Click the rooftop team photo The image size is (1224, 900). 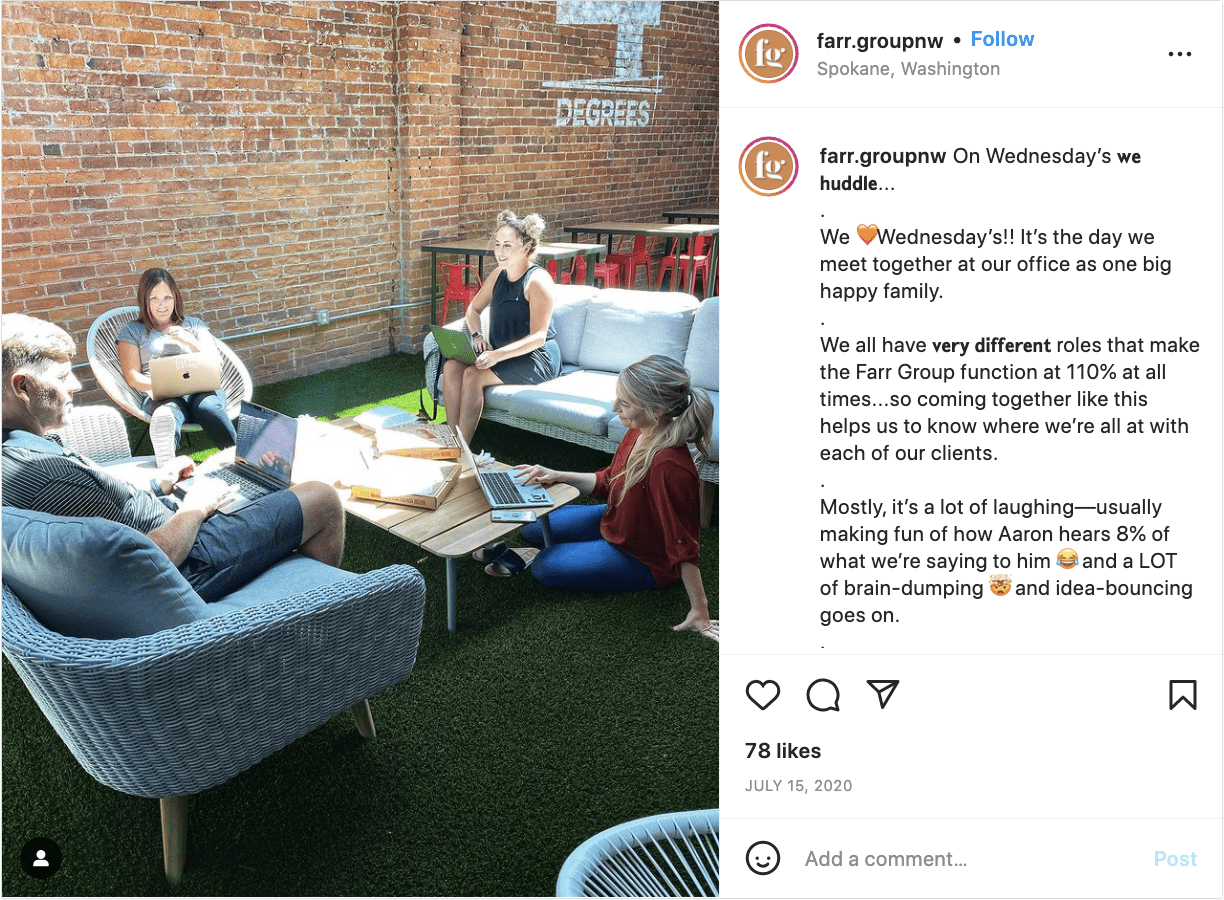click(360, 449)
